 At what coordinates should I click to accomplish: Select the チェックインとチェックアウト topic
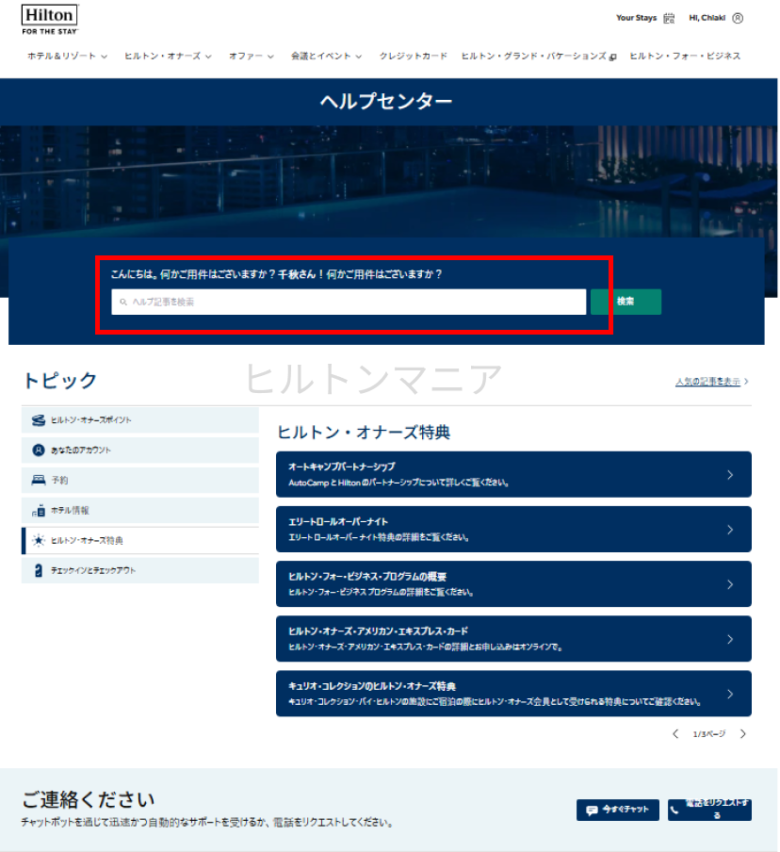[140, 571]
